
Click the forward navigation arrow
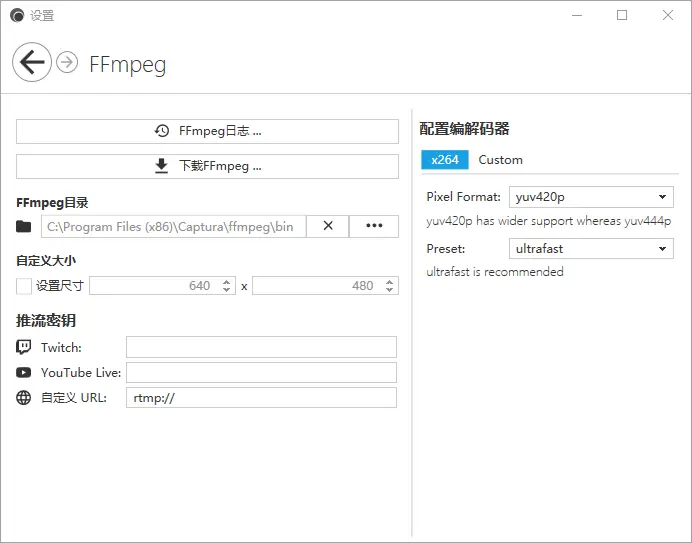tap(67, 62)
